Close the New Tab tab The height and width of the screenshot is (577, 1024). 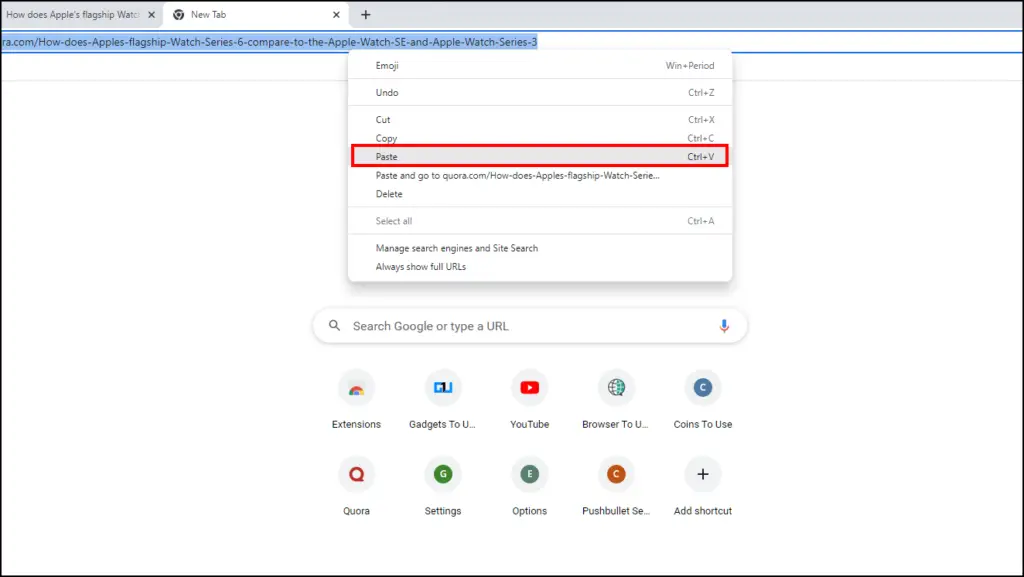(336, 14)
